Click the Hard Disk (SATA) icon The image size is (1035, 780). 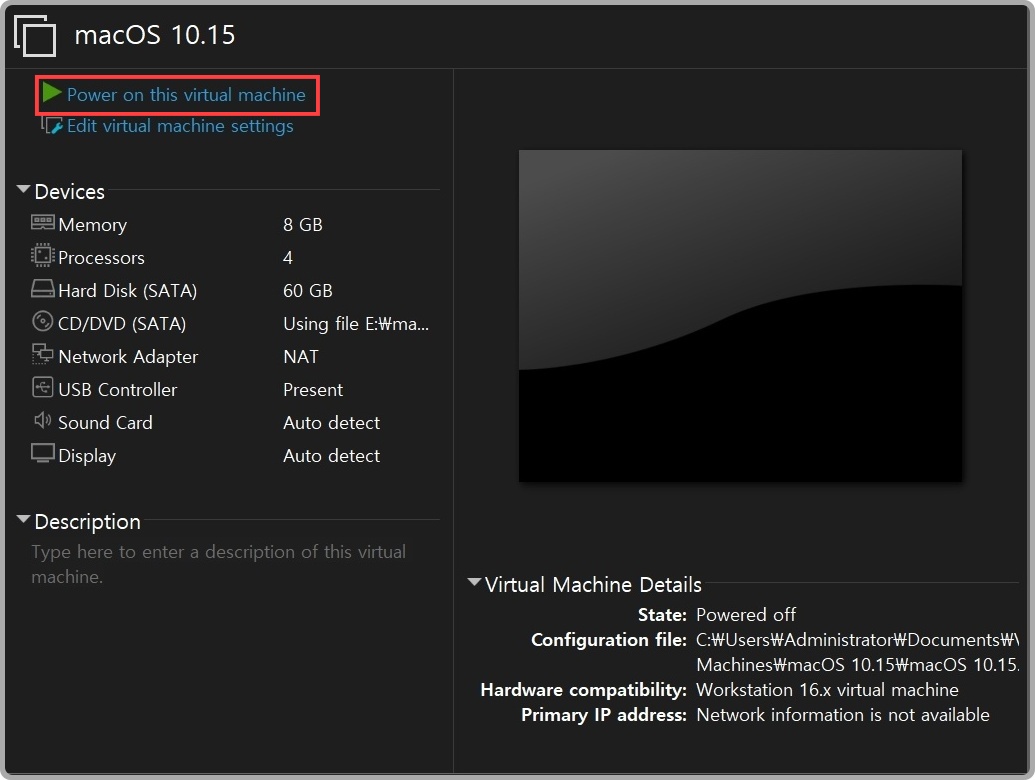pos(43,289)
